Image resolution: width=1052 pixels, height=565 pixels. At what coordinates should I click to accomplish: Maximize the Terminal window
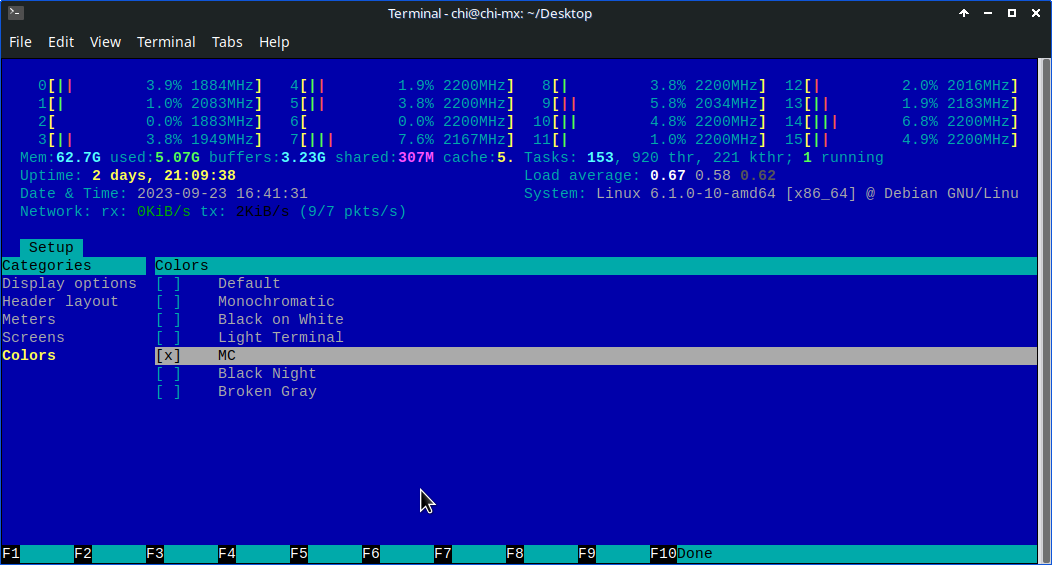[x=1012, y=13]
